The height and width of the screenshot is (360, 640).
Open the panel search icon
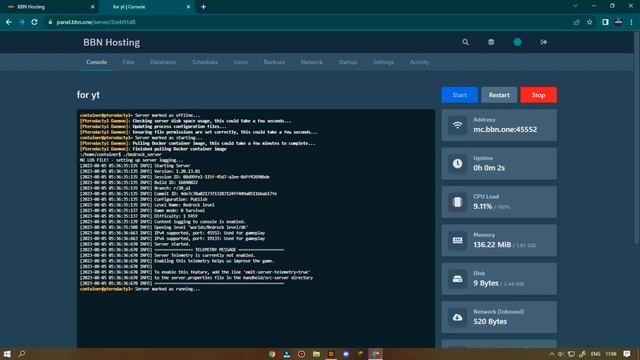click(465, 42)
